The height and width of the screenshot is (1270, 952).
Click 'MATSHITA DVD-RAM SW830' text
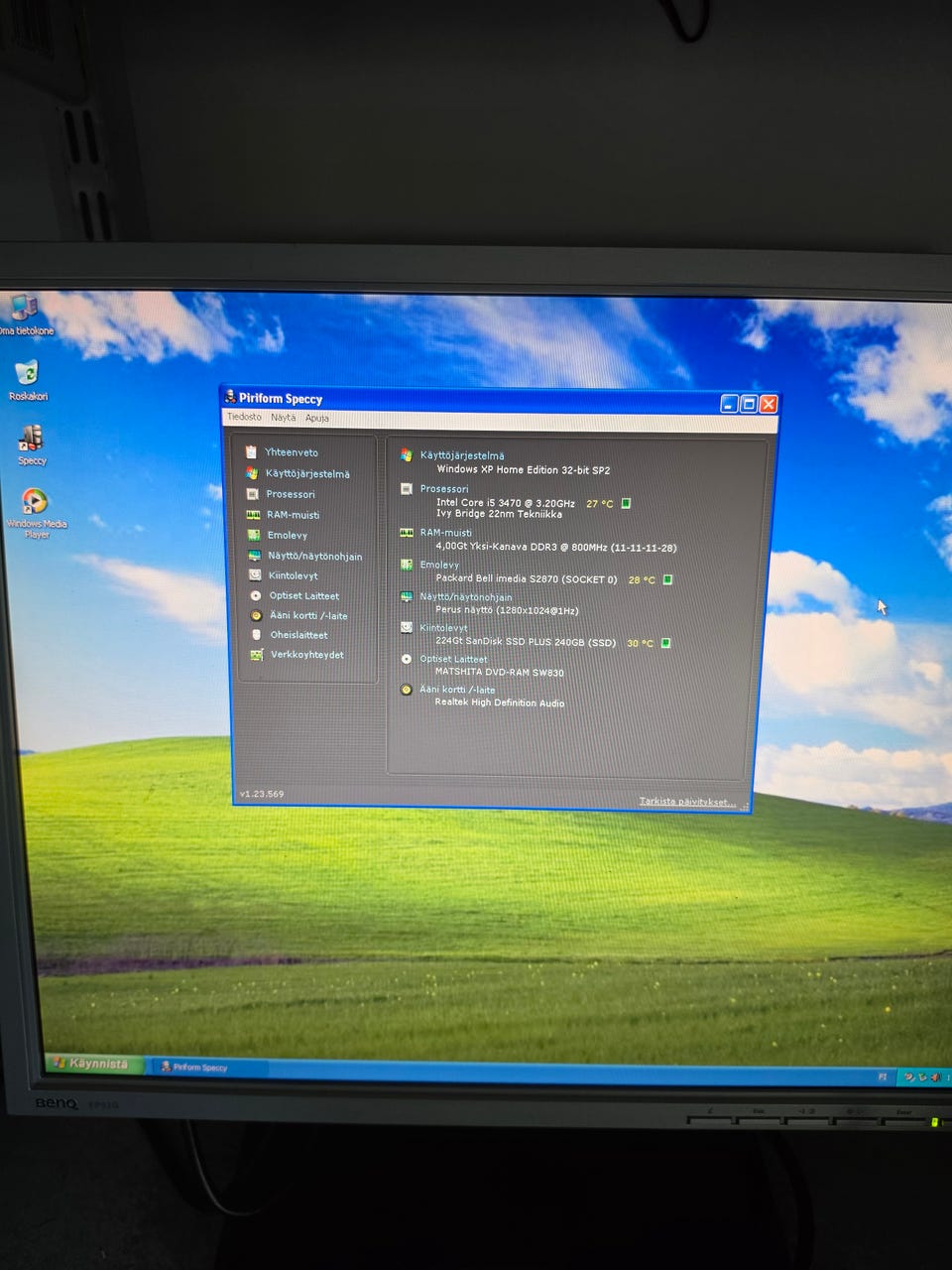pyautogui.click(x=500, y=673)
